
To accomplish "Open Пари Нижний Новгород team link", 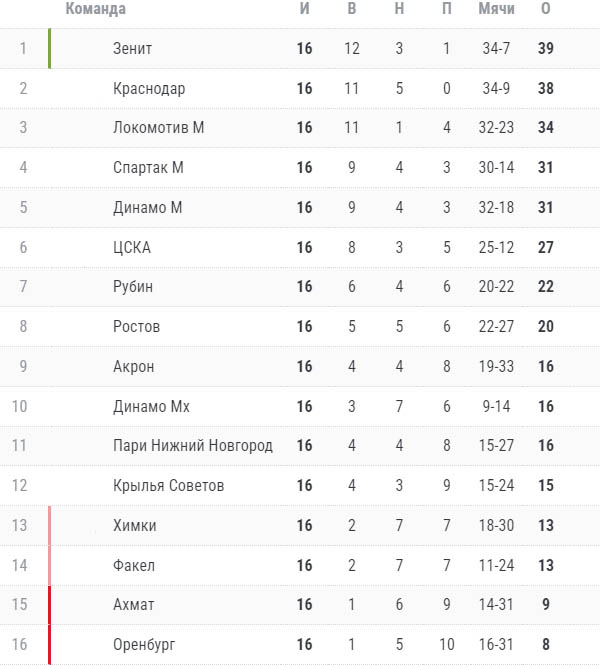I will pos(193,446).
